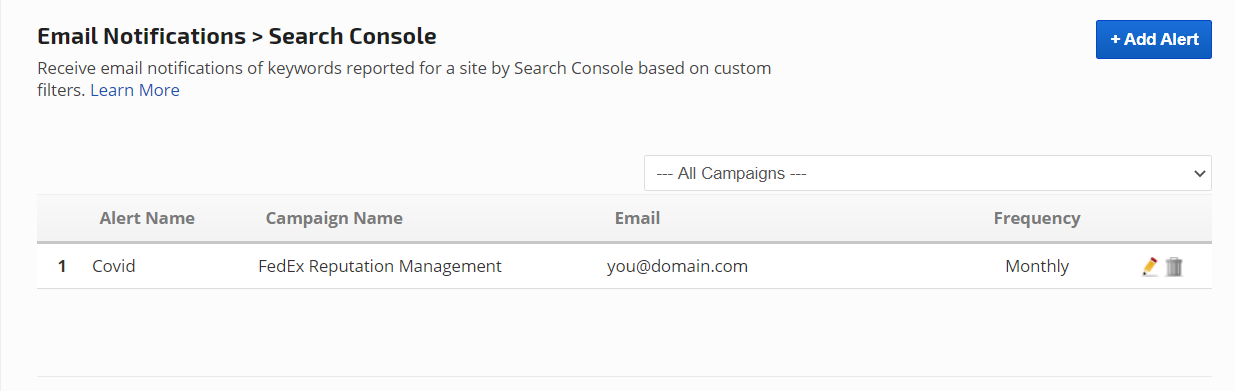This screenshot has width=1235, height=391.
Task: Click the empty space below Covid row
Action: click(624, 332)
